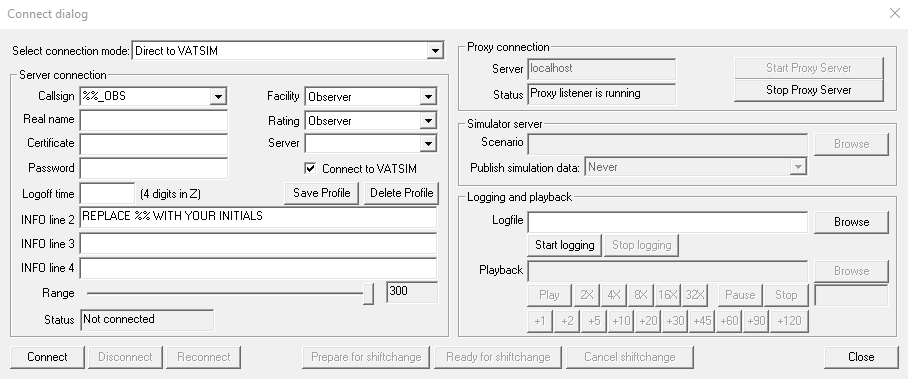Click the Range slider handle
The width and height of the screenshot is (908, 379).
click(368, 293)
